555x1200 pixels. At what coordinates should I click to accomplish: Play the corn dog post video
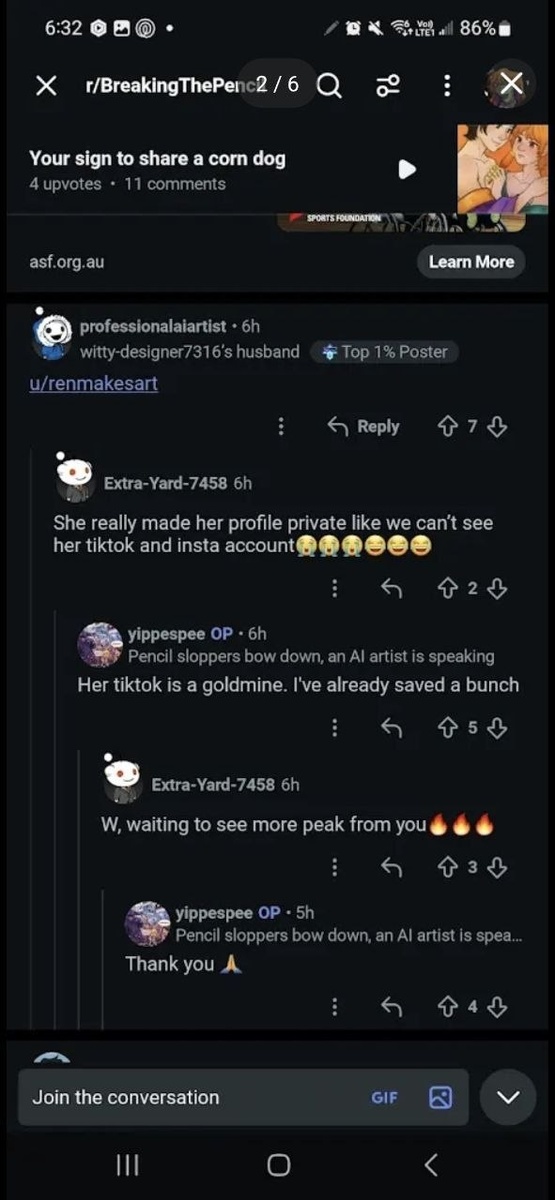407,169
